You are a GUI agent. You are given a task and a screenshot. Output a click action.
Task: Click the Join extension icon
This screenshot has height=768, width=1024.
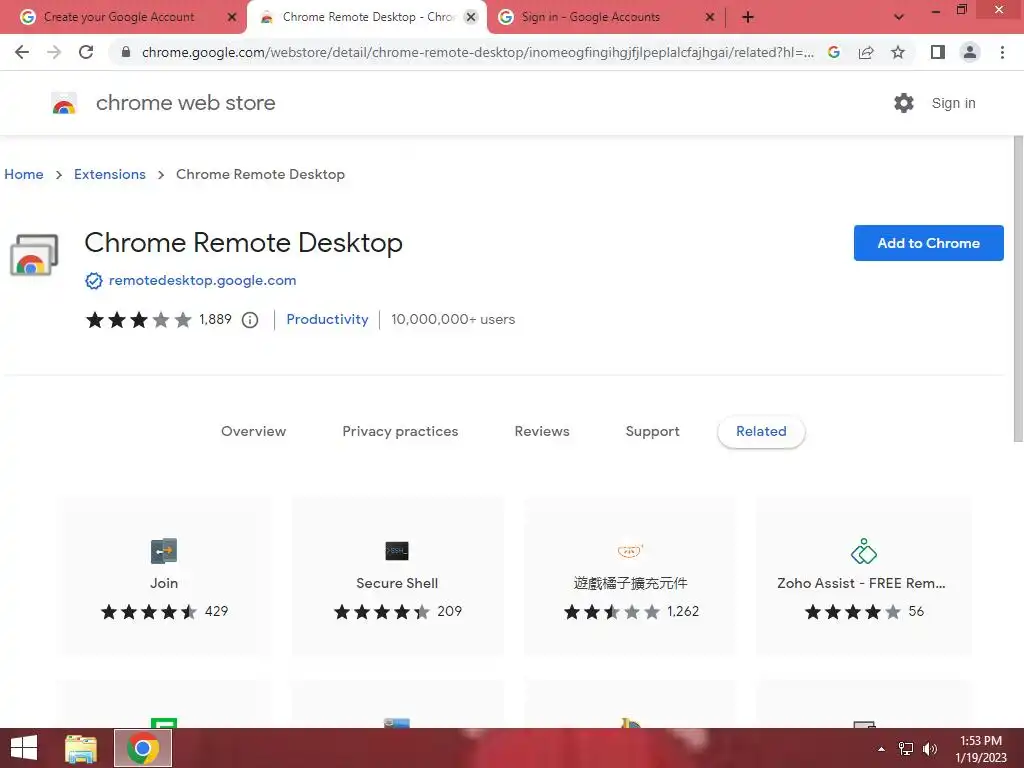pos(164,551)
